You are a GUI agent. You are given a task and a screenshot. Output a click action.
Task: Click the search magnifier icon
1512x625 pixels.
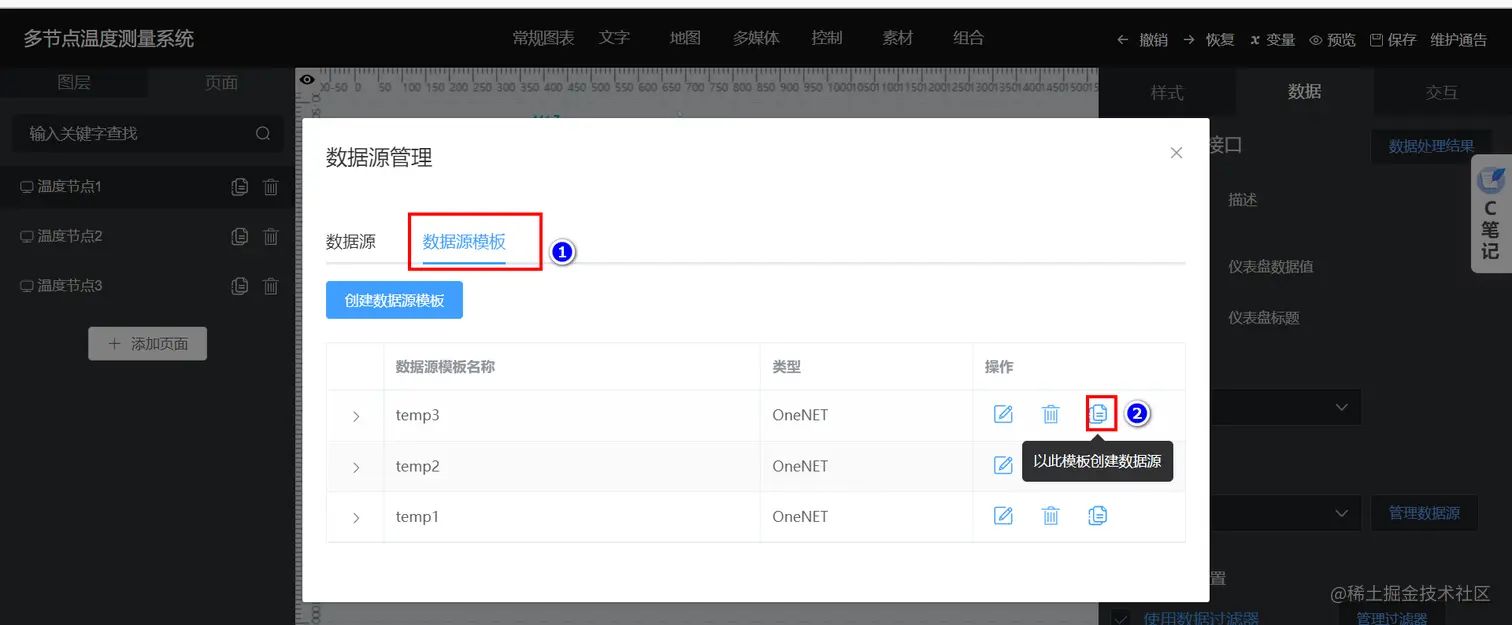[x=263, y=133]
